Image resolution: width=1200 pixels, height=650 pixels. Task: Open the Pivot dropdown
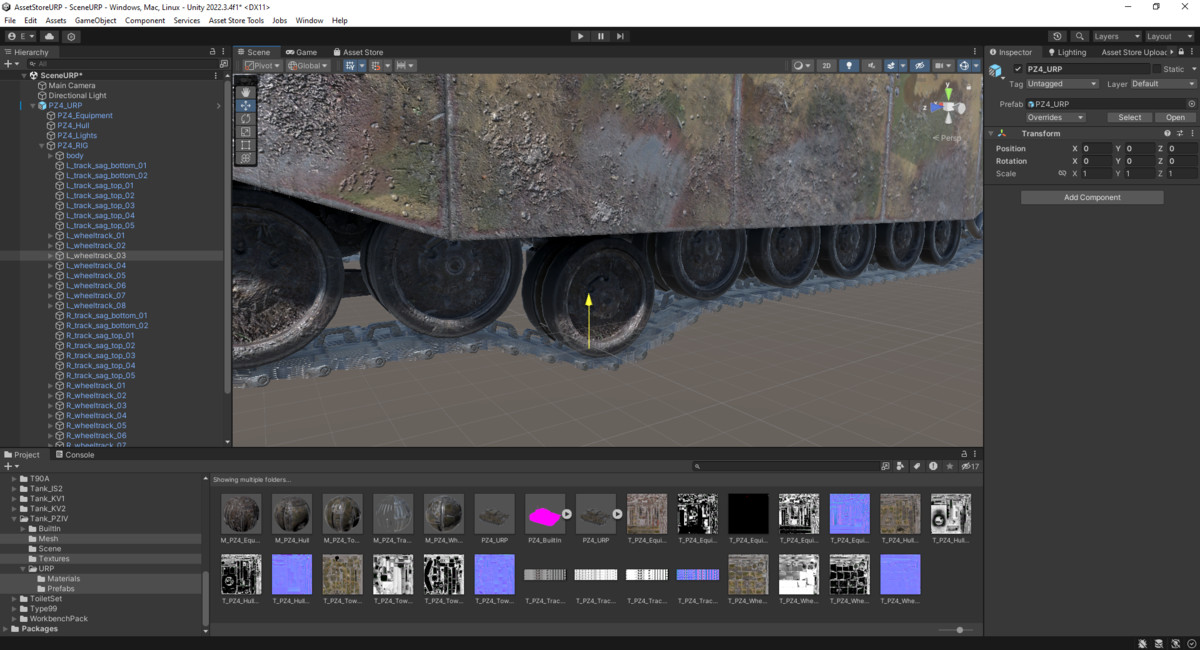pyautogui.click(x=263, y=65)
